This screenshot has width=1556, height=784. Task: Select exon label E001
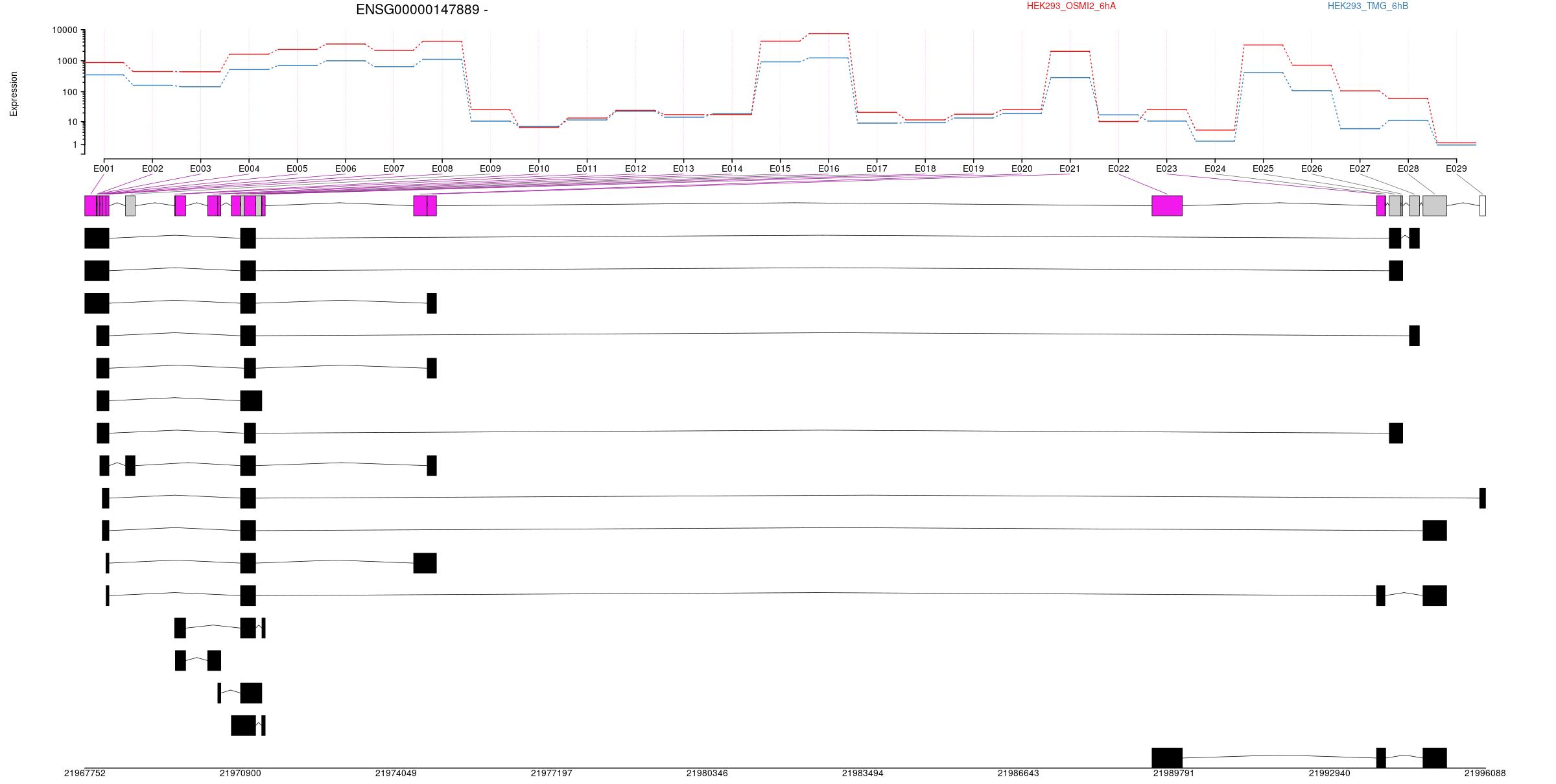tap(104, 168)
